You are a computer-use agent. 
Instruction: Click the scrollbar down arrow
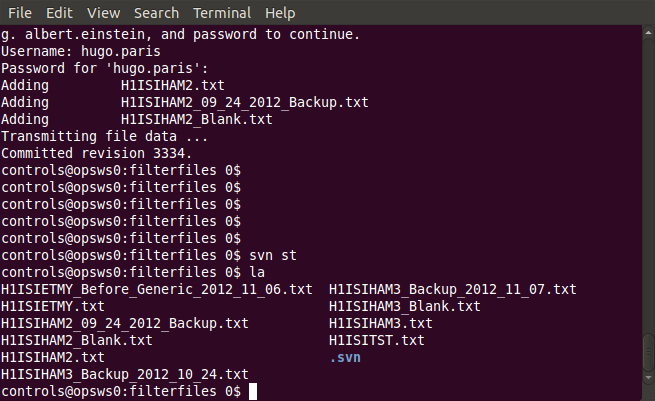(648, 378)
